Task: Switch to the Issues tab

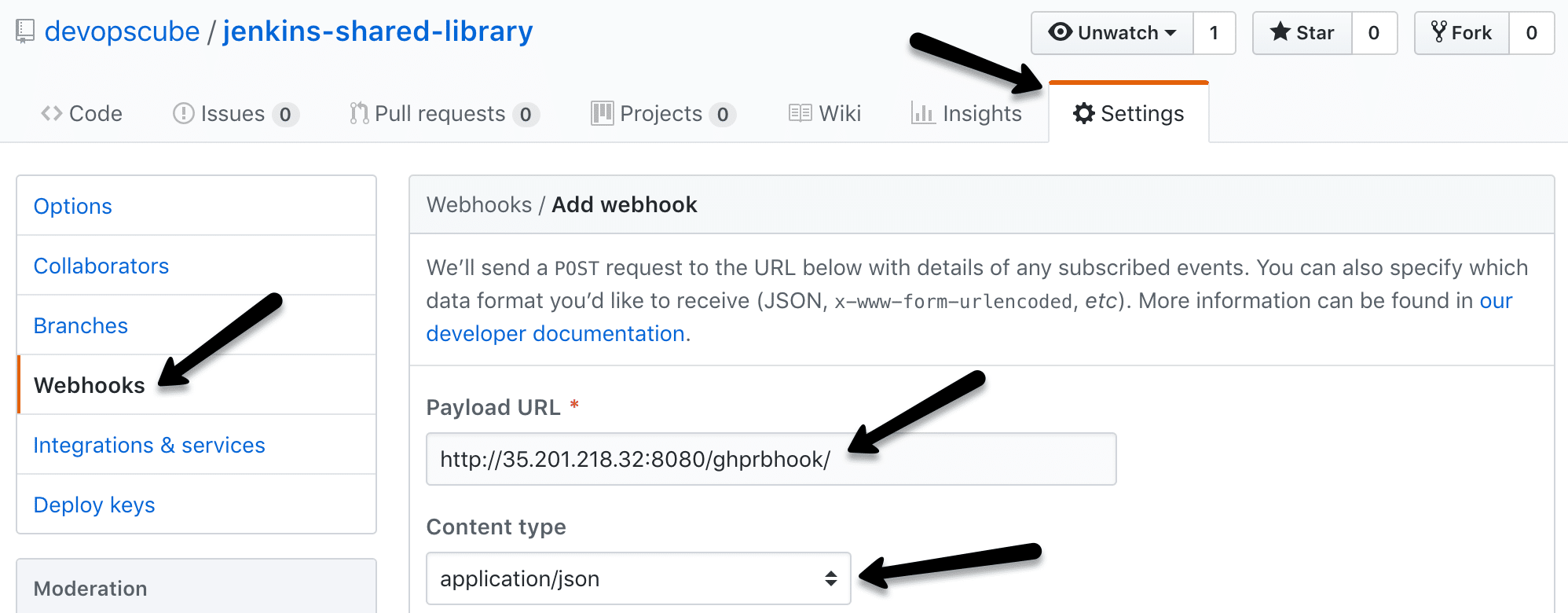Action: pyautogui.click(x=235, y=114)
